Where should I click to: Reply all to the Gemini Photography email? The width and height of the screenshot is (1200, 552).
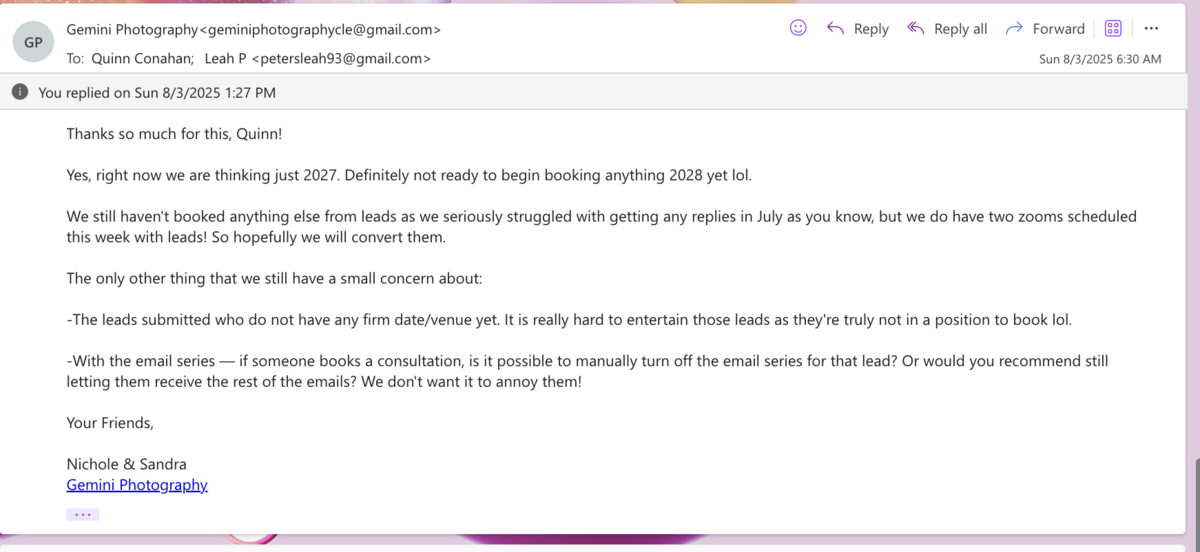point(947,29)
